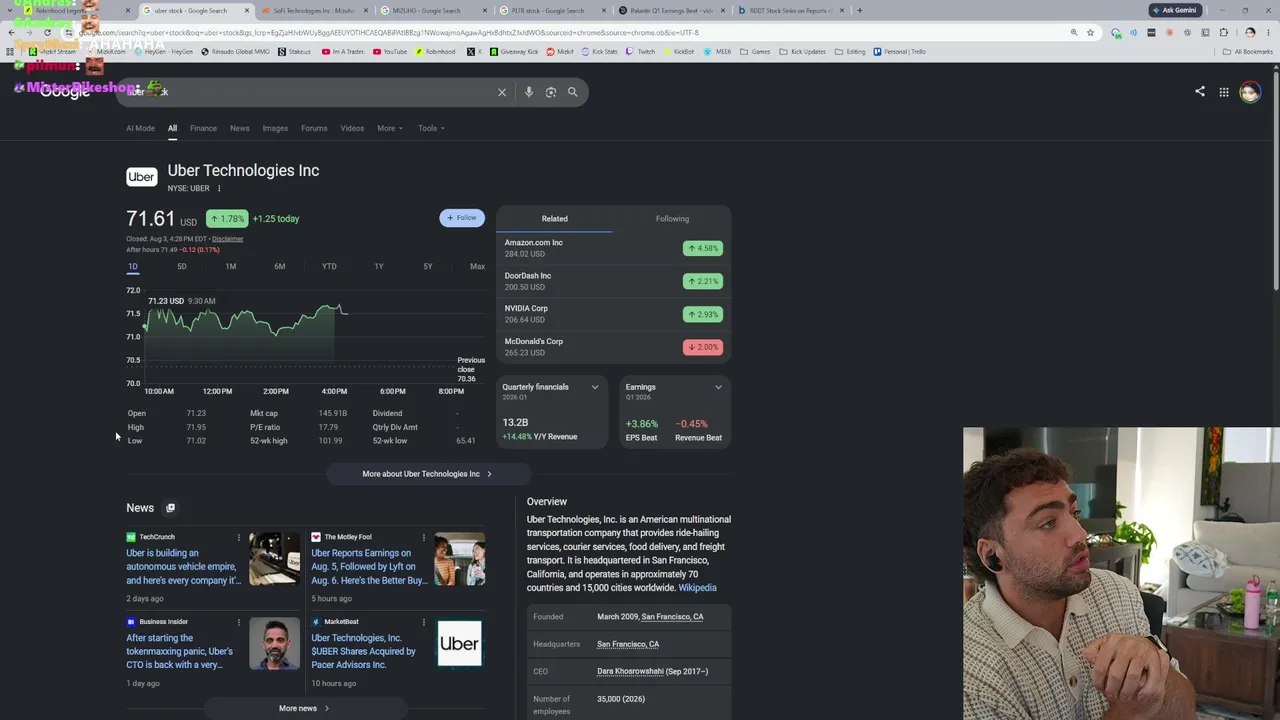Open the Following stocks tab
The width and height of the screenshot is (1280, 720).
[672, 219]
